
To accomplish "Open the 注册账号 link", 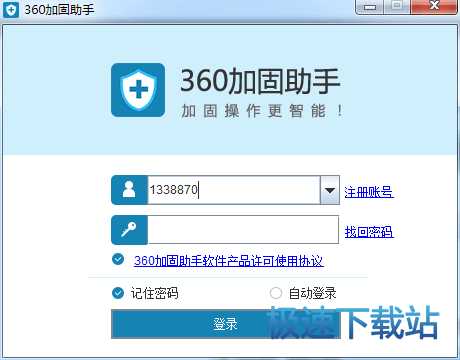I will click(x=369, y=192).
